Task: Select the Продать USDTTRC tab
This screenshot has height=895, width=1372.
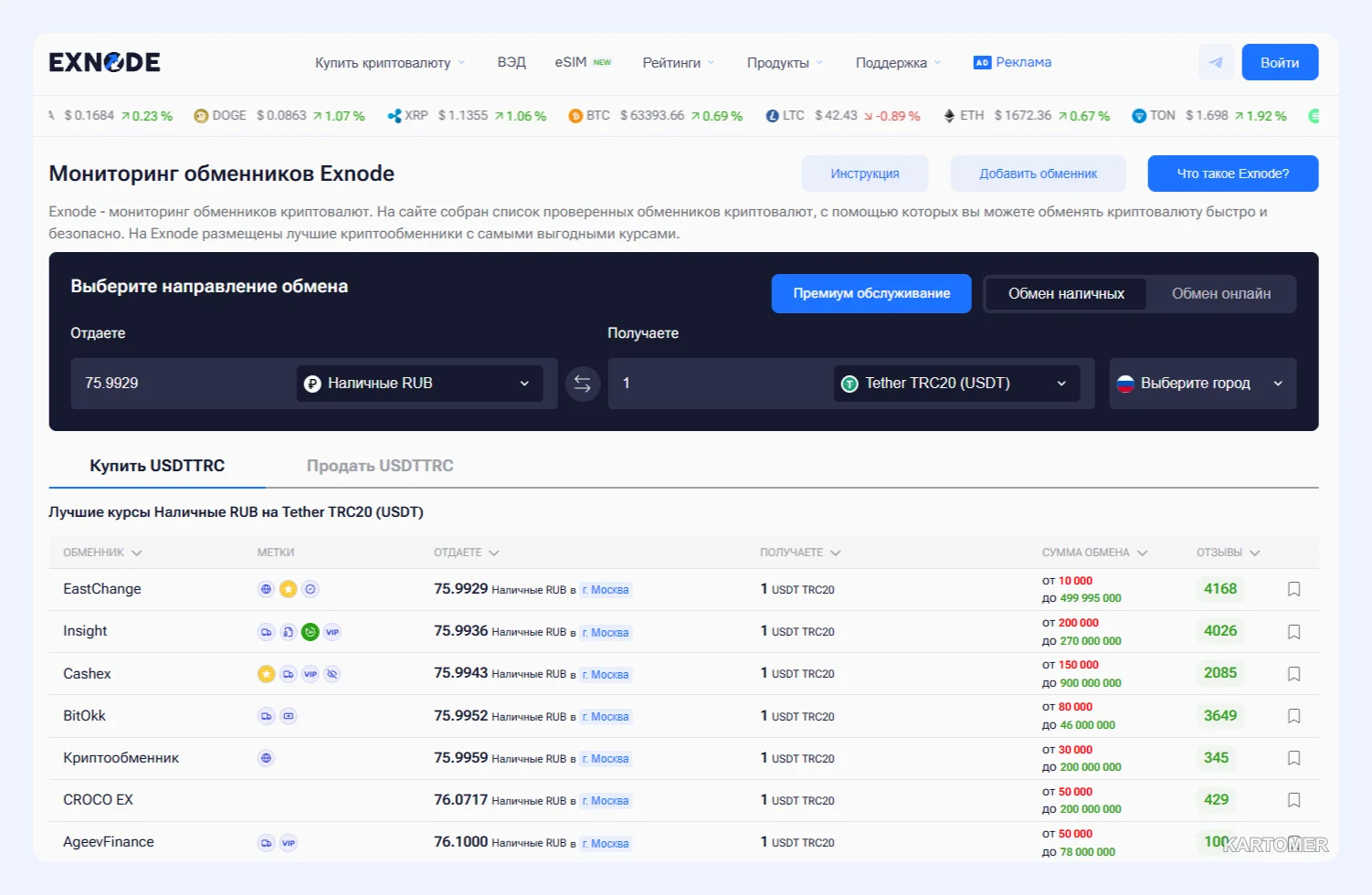Action: 380,466
